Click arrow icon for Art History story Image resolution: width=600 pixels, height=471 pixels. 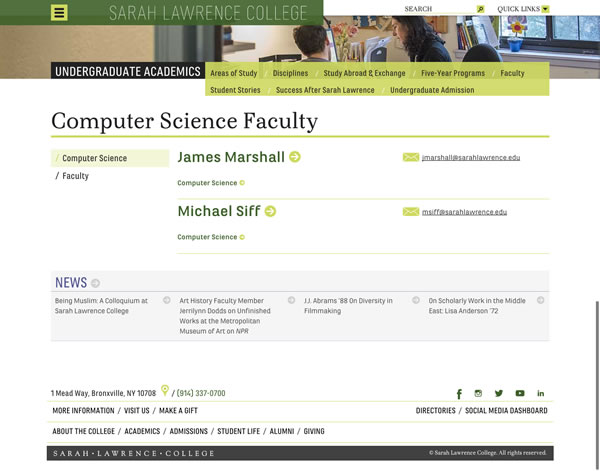coord(291,300)
